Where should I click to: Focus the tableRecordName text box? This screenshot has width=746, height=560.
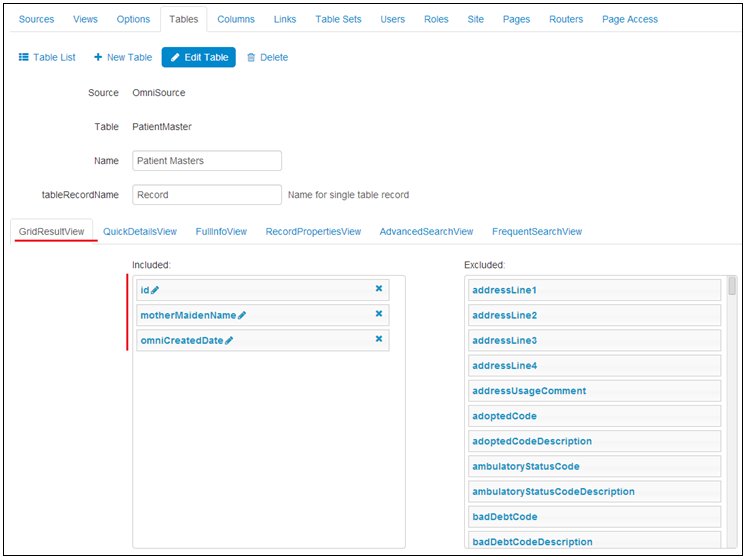tap(207, 195)
